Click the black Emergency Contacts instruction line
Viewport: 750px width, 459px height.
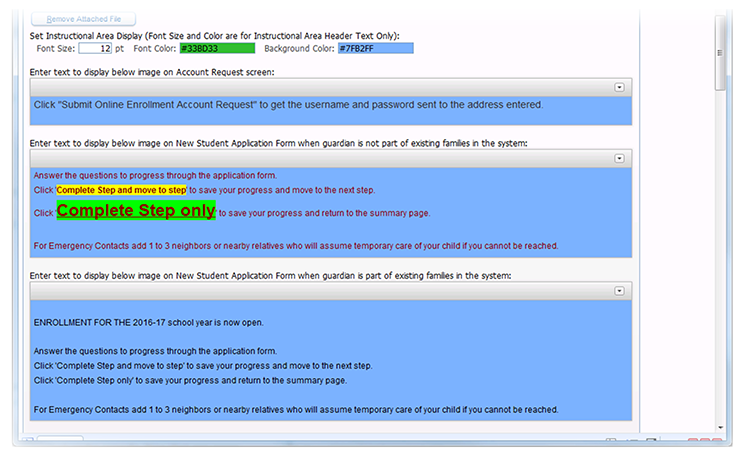[x=296, y=410]
